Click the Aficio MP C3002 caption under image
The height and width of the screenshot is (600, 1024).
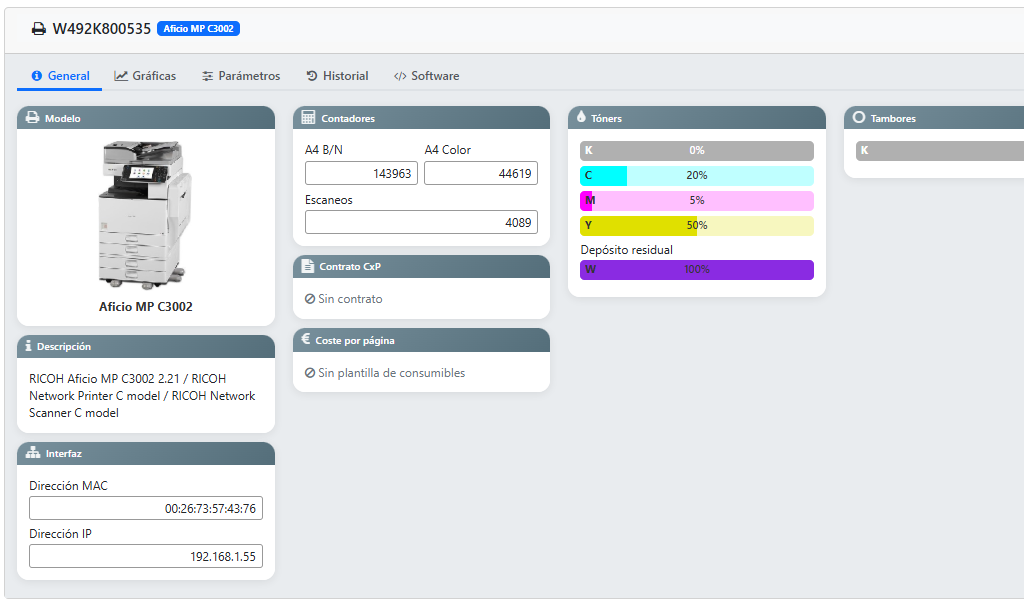pyautogui.click(x=146, y=307)
